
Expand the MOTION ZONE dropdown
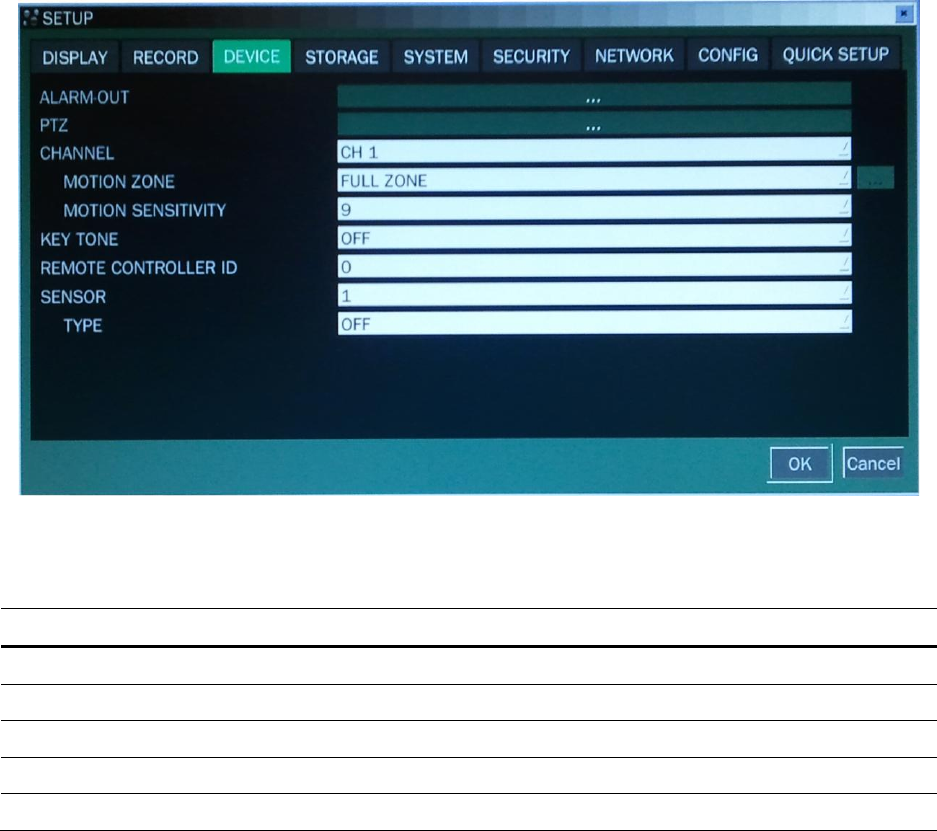594,180
